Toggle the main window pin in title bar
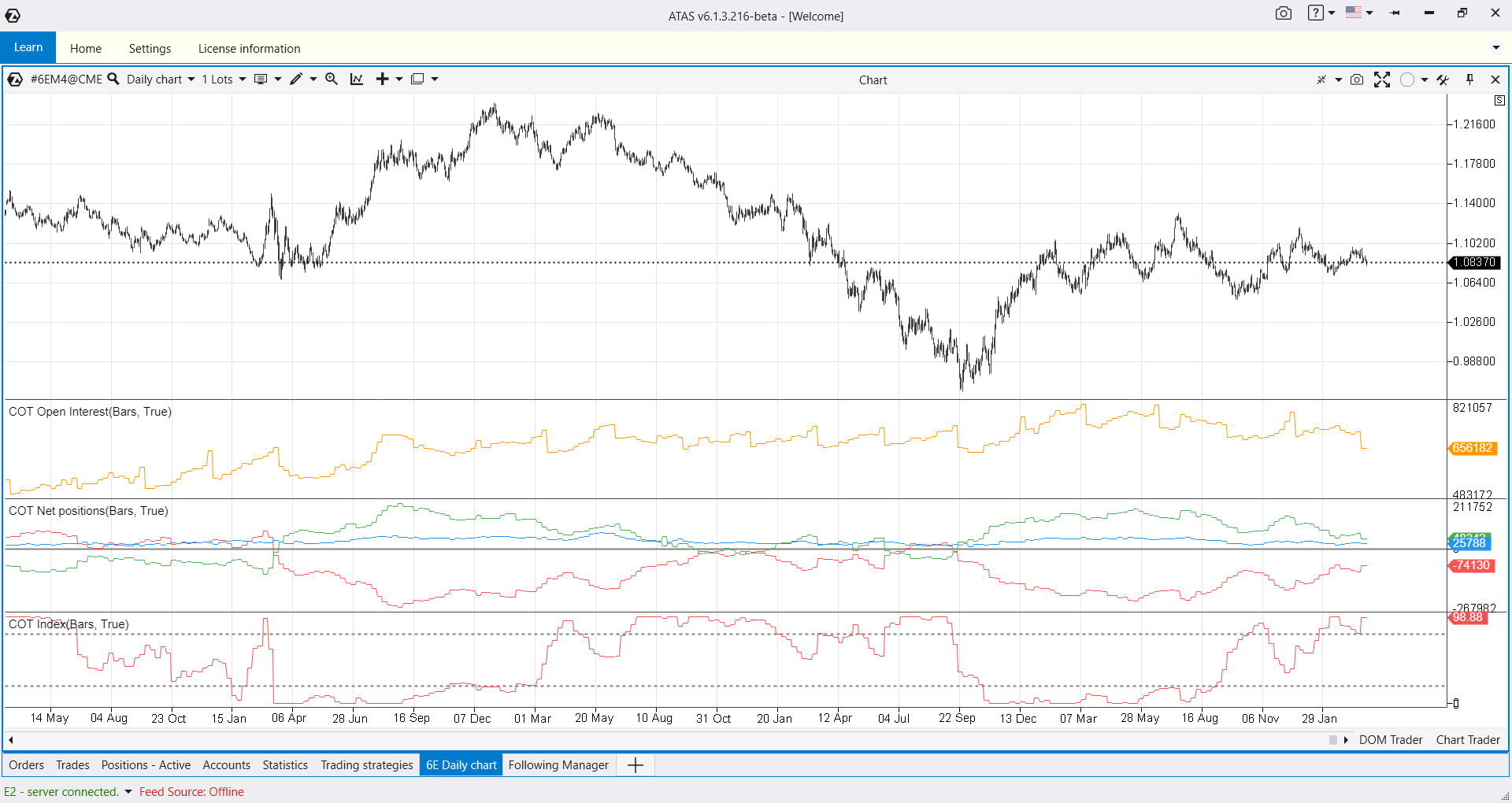The image size is (1512, 803). [x=1395, y=13]
